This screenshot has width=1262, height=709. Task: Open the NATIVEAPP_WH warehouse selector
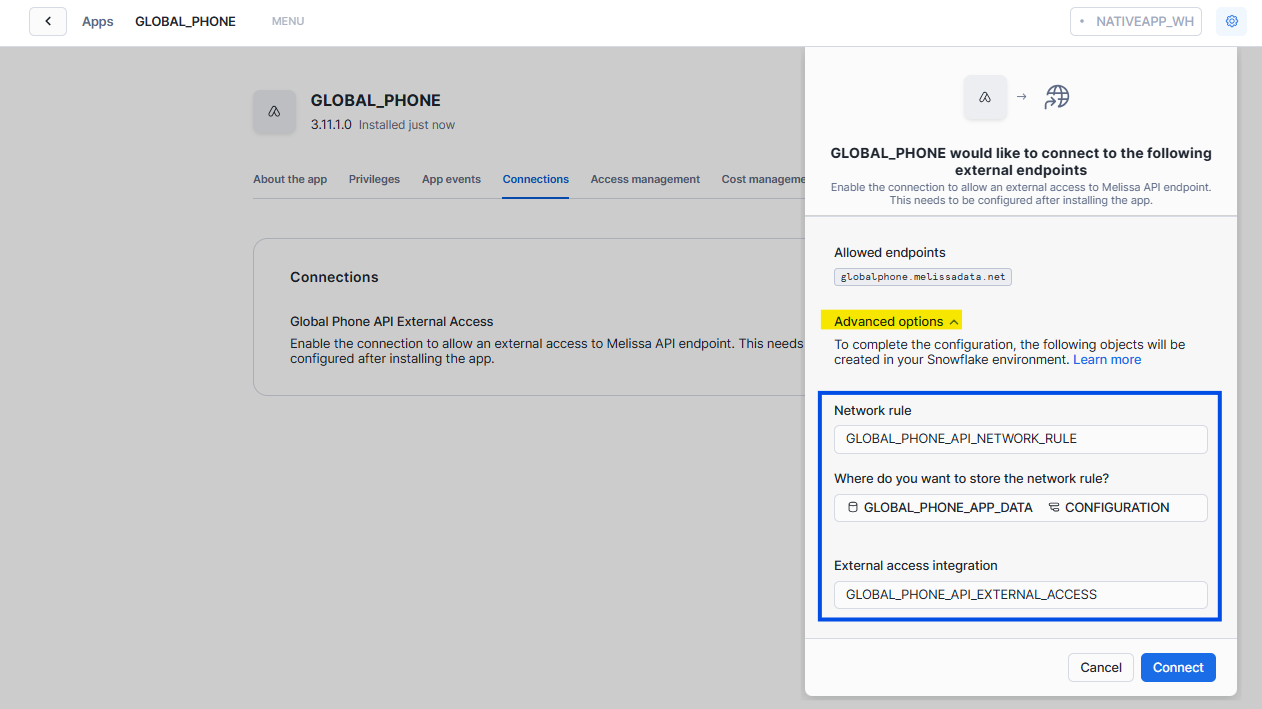[x=1135, y=21]
